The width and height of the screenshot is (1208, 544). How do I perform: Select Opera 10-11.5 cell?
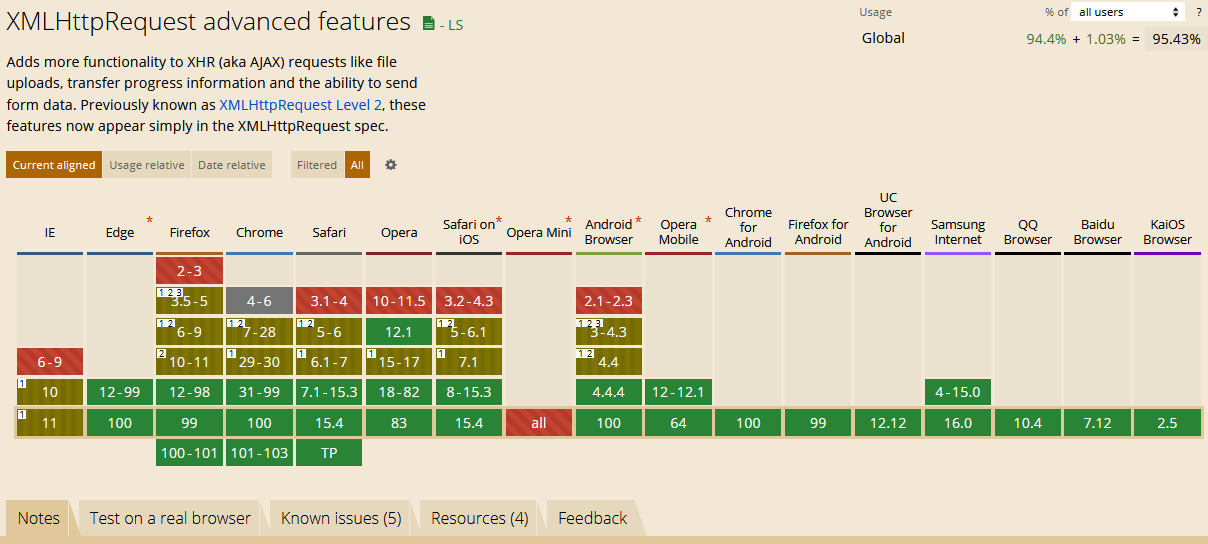tap(399, 301)
